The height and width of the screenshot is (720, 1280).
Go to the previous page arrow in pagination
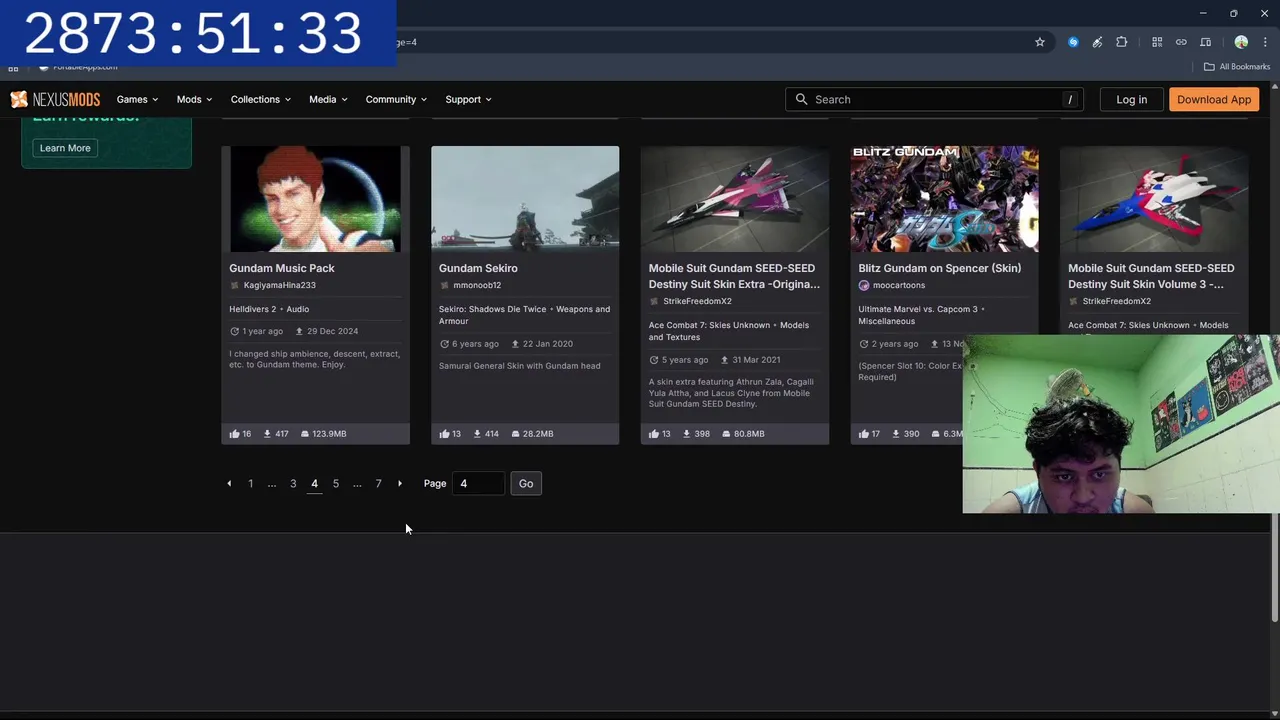229,483
